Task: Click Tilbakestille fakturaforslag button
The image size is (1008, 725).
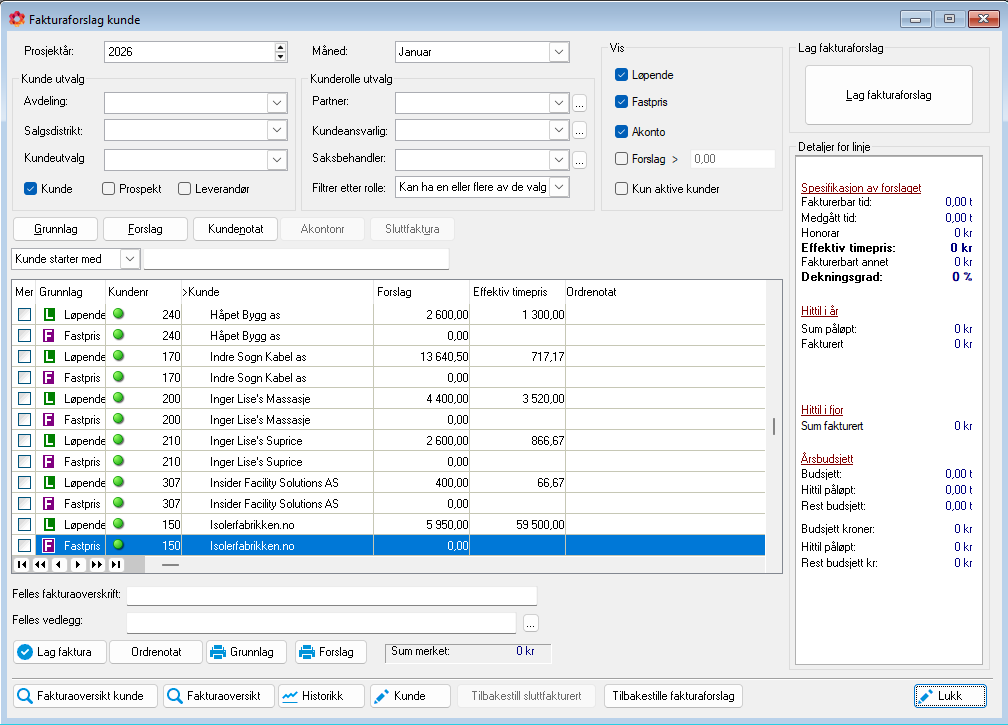Action: [673, 696]
